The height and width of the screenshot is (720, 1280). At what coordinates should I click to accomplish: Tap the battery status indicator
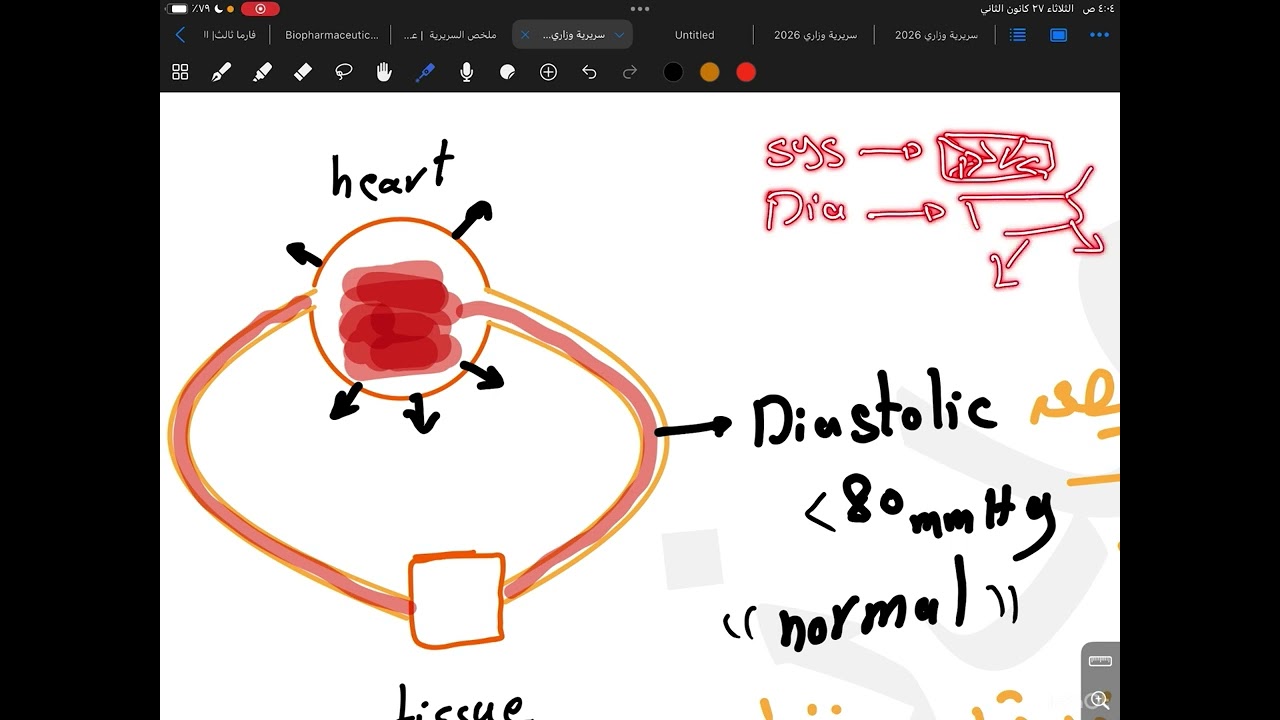[179, 9]
